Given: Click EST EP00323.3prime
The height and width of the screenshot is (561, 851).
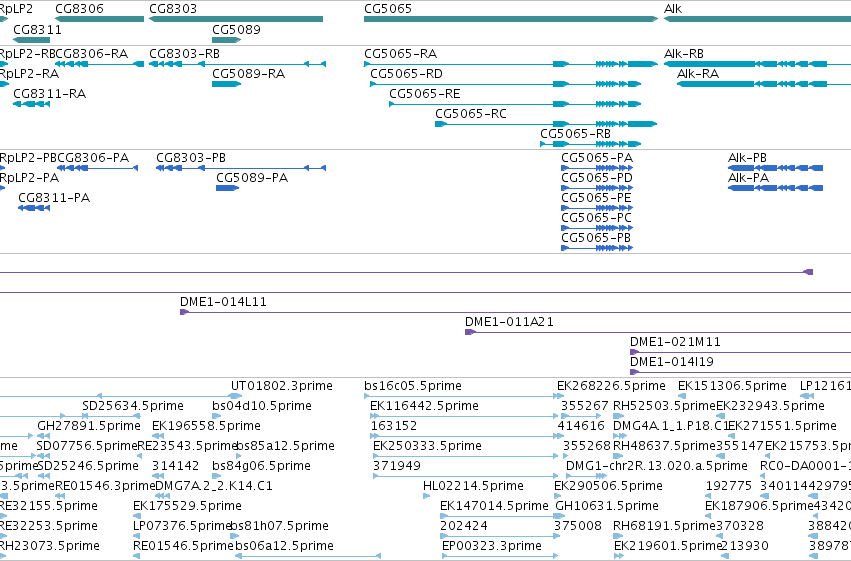Looking at the screenshot, I should [x=492, y=546].
